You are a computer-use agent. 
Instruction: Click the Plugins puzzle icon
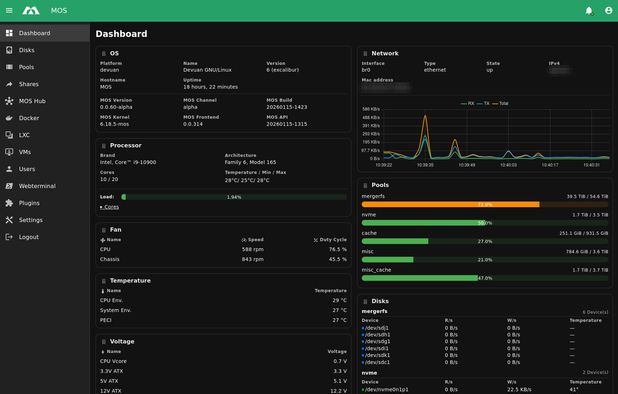tap(9, 203)
